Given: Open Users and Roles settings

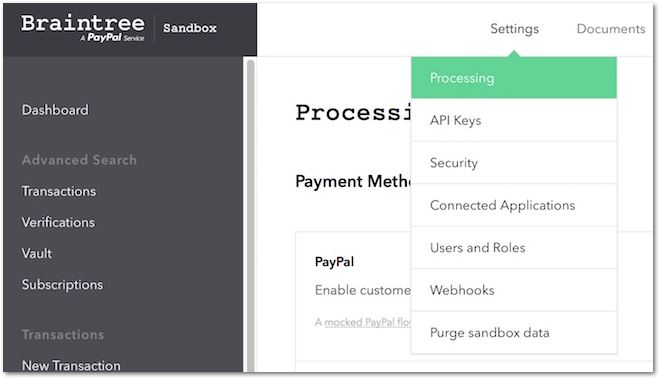Looking at the screenshot, I should 514,248.
